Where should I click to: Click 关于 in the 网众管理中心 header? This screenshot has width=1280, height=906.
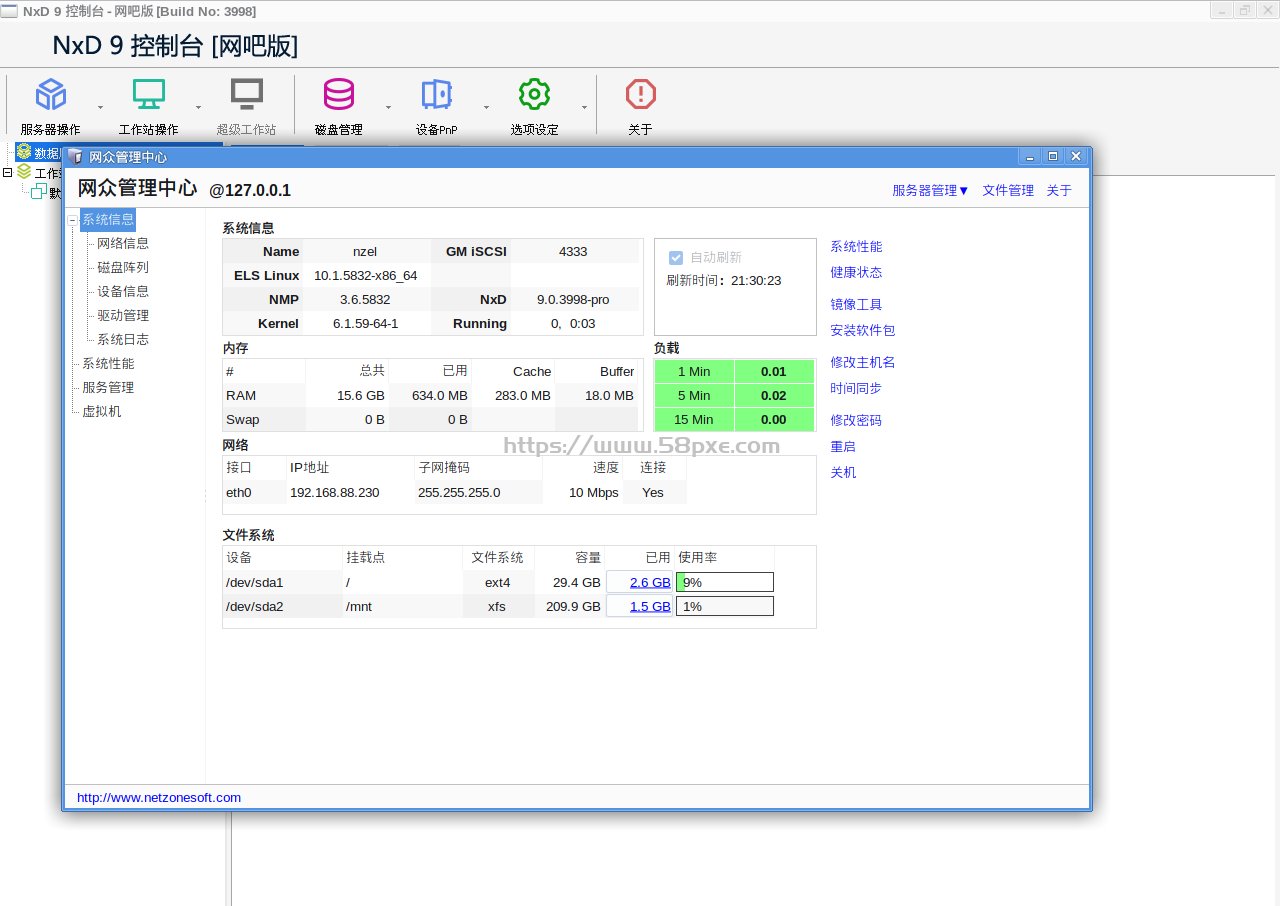[x=1059, y=190]
